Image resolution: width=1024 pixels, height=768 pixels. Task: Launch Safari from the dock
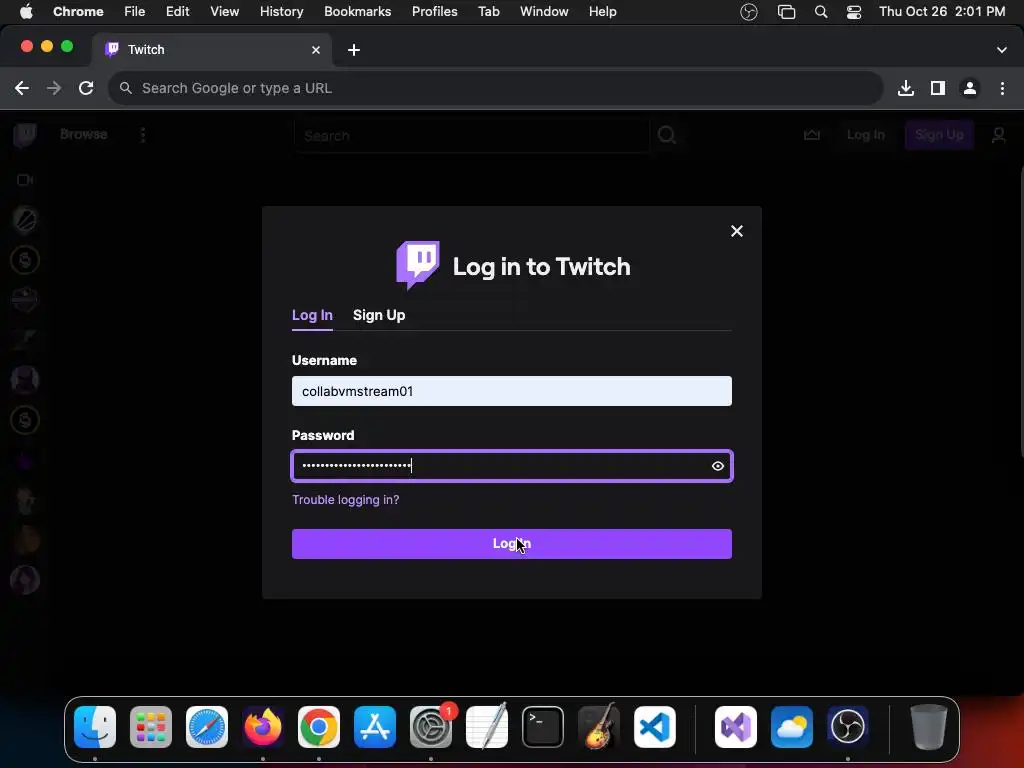[207, 727]
